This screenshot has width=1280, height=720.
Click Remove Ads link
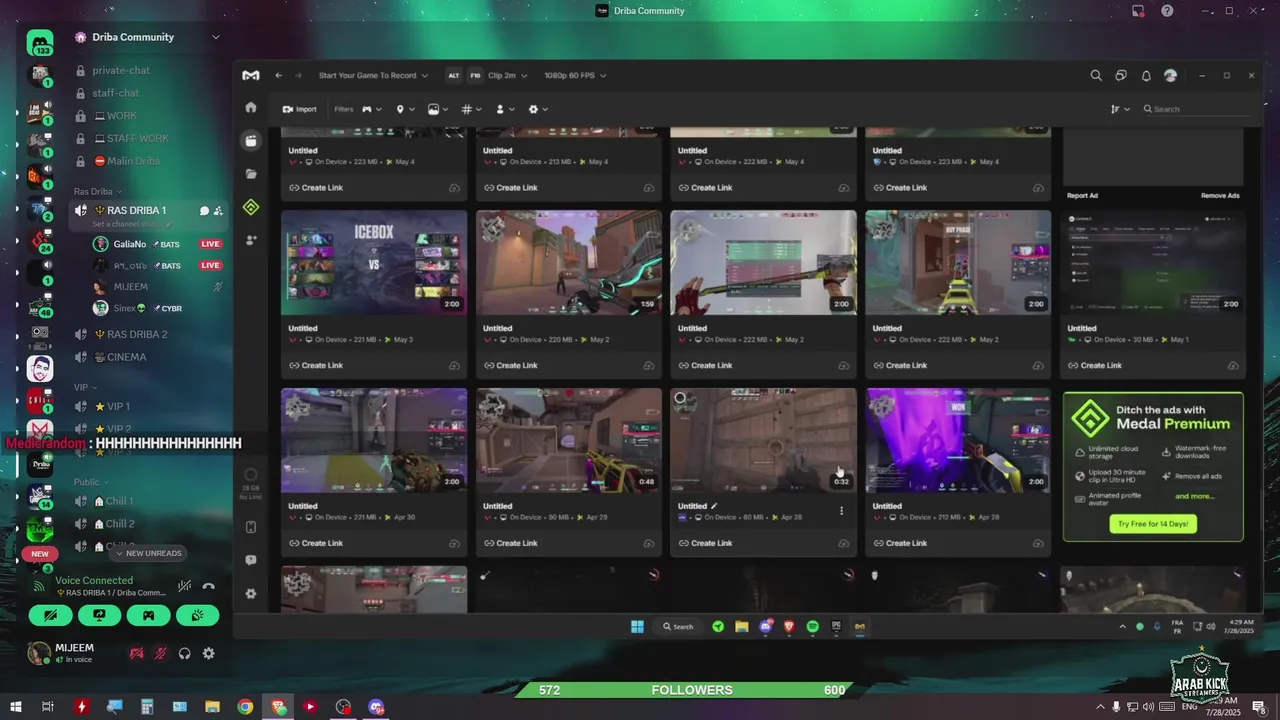tap(1220, 196)
